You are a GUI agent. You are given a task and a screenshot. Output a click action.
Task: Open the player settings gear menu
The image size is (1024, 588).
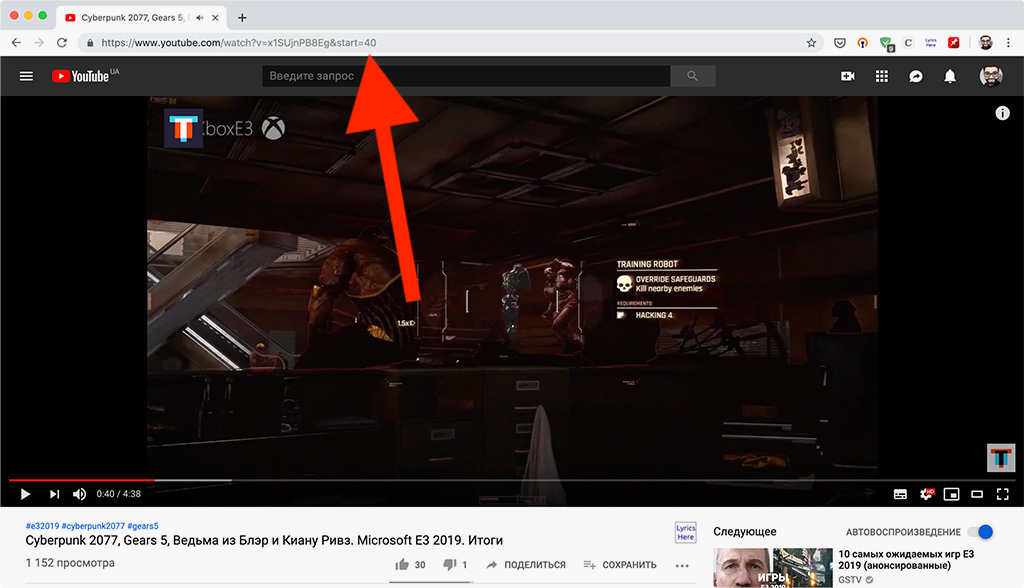pyautogui.click(x=927, y=494)
